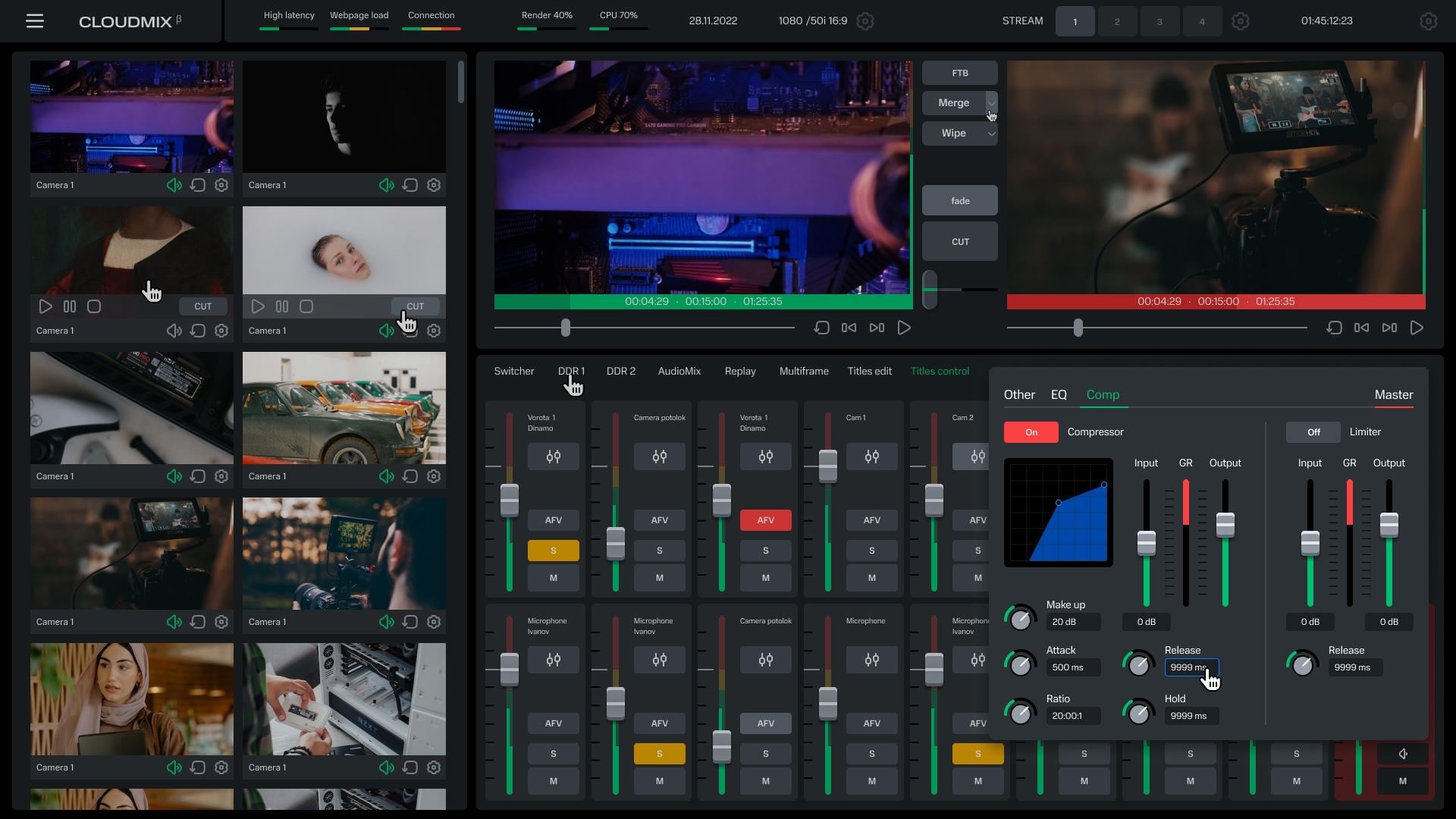Viewport: 1456px width, 819px height.
Task: Click the master speaker icon above the M button
Action: point(1403,754)
